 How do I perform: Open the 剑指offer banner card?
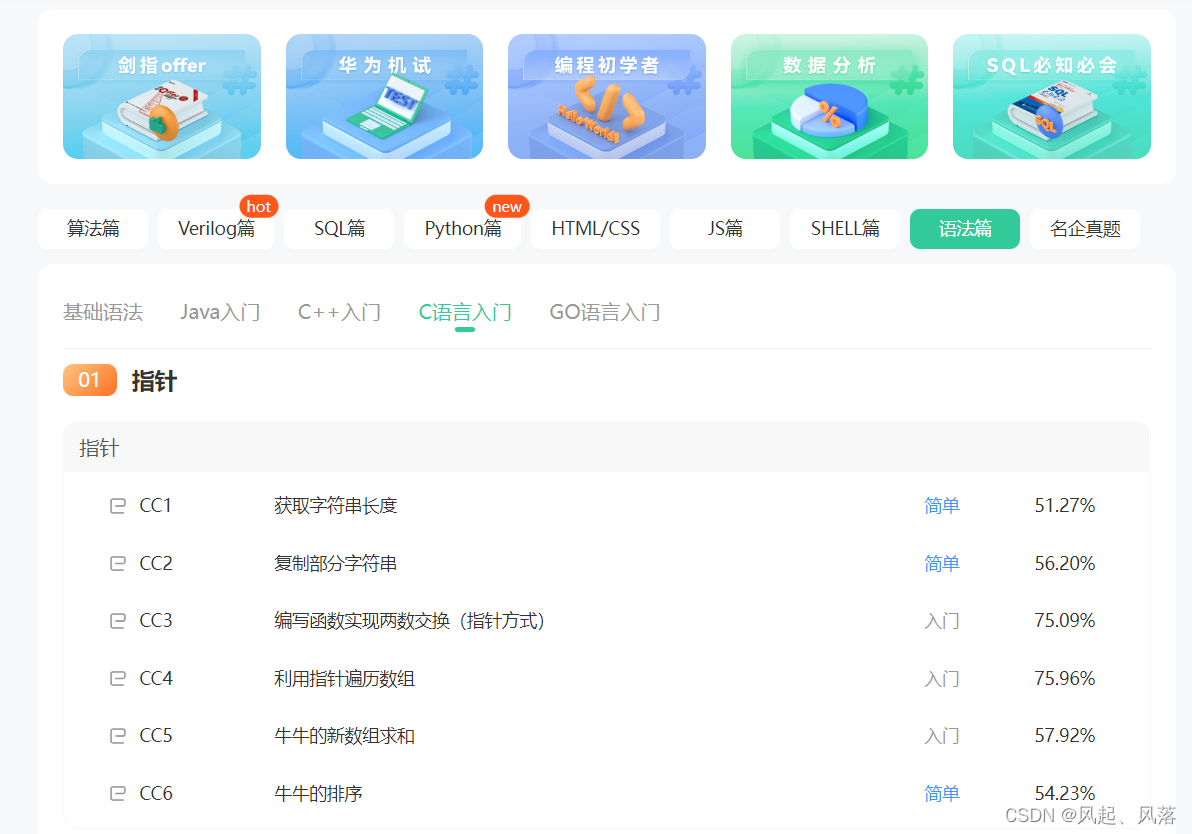[x=162, y=97]
